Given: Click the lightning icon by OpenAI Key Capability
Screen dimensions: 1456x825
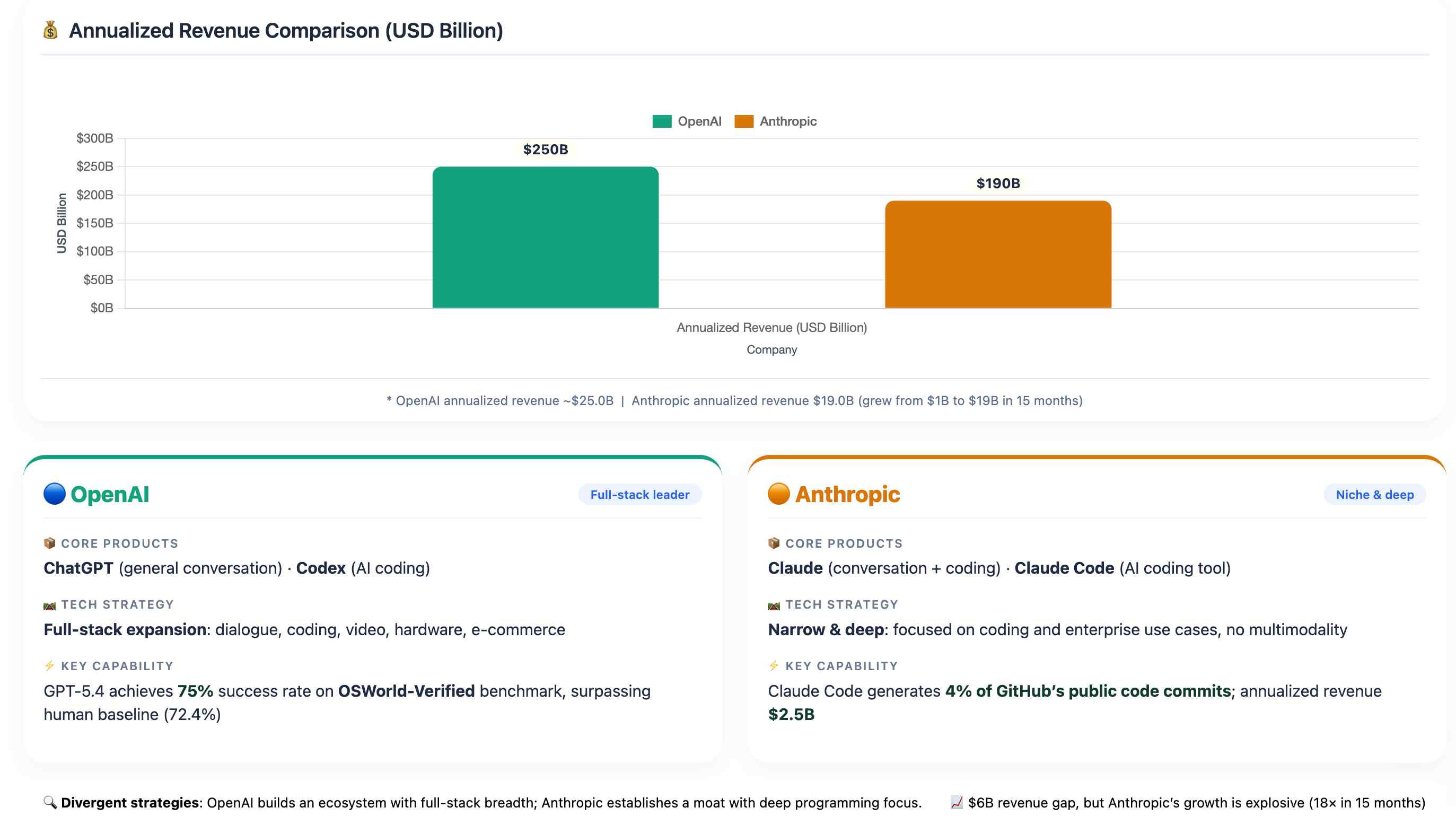Looking at the screenshot, I should click(49, 665).
